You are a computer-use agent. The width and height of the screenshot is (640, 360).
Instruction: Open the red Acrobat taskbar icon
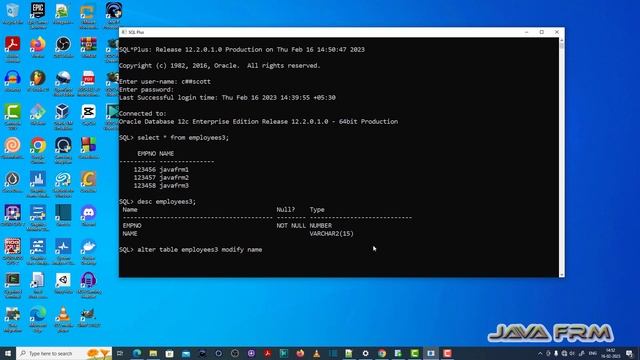pos(268,353)
